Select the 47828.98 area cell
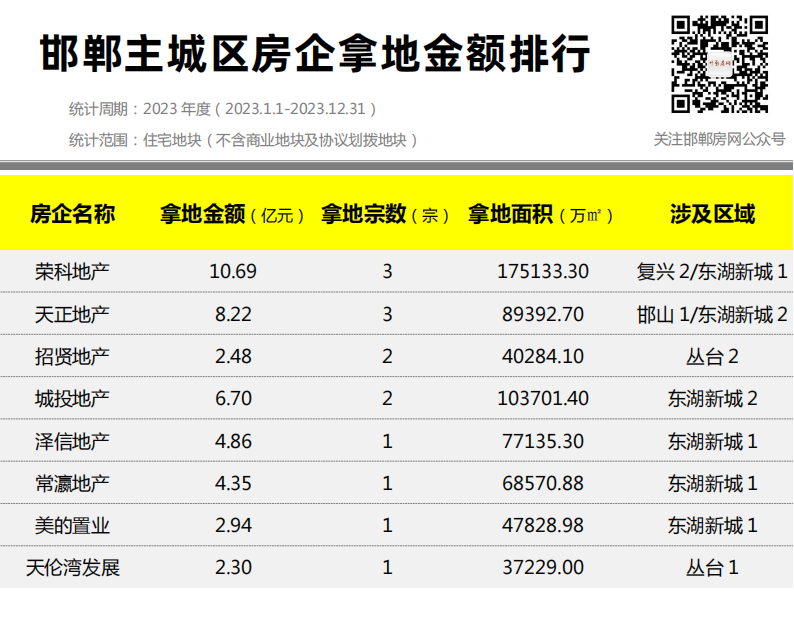The width and height of the screenshot is (794, 643). [x=543, y=526]
